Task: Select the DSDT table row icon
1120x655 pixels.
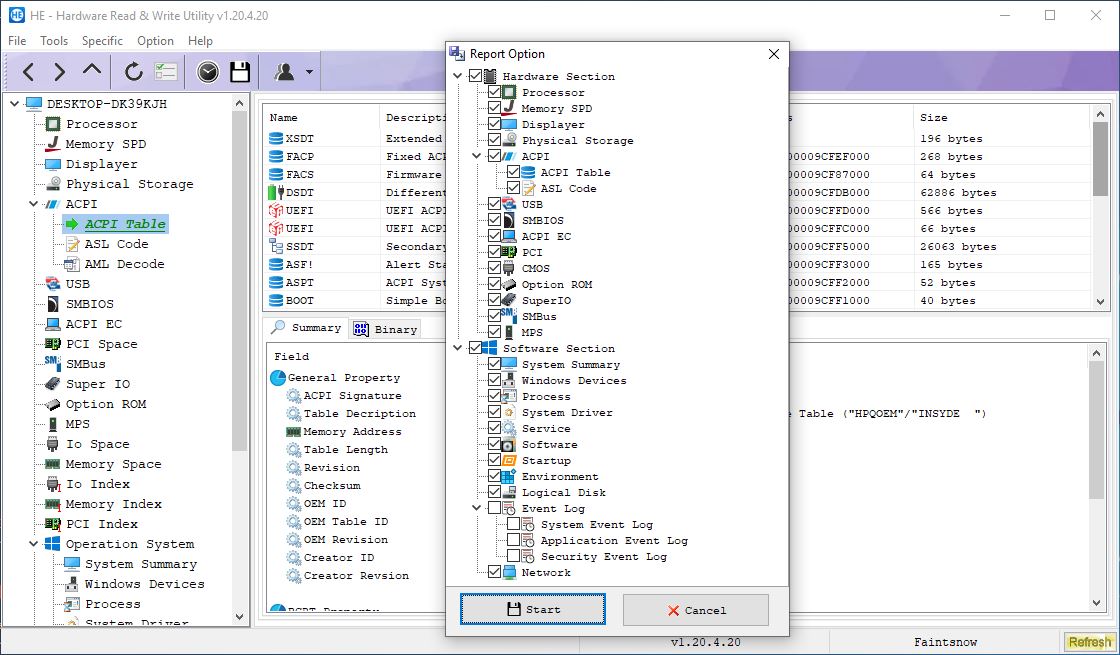Action: click(276, 193)
